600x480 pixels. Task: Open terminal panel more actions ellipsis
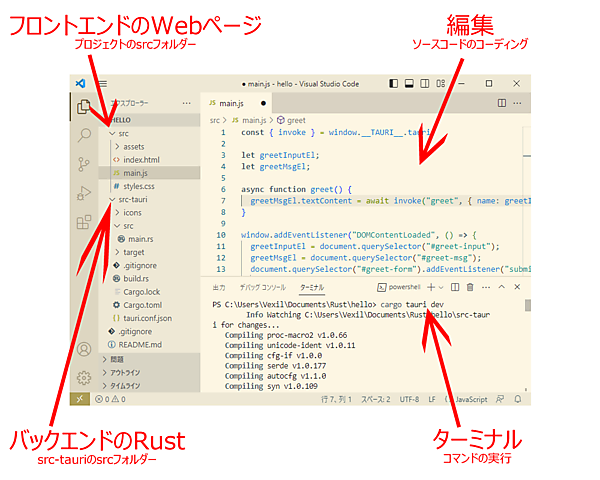click(x=486, y=287)
